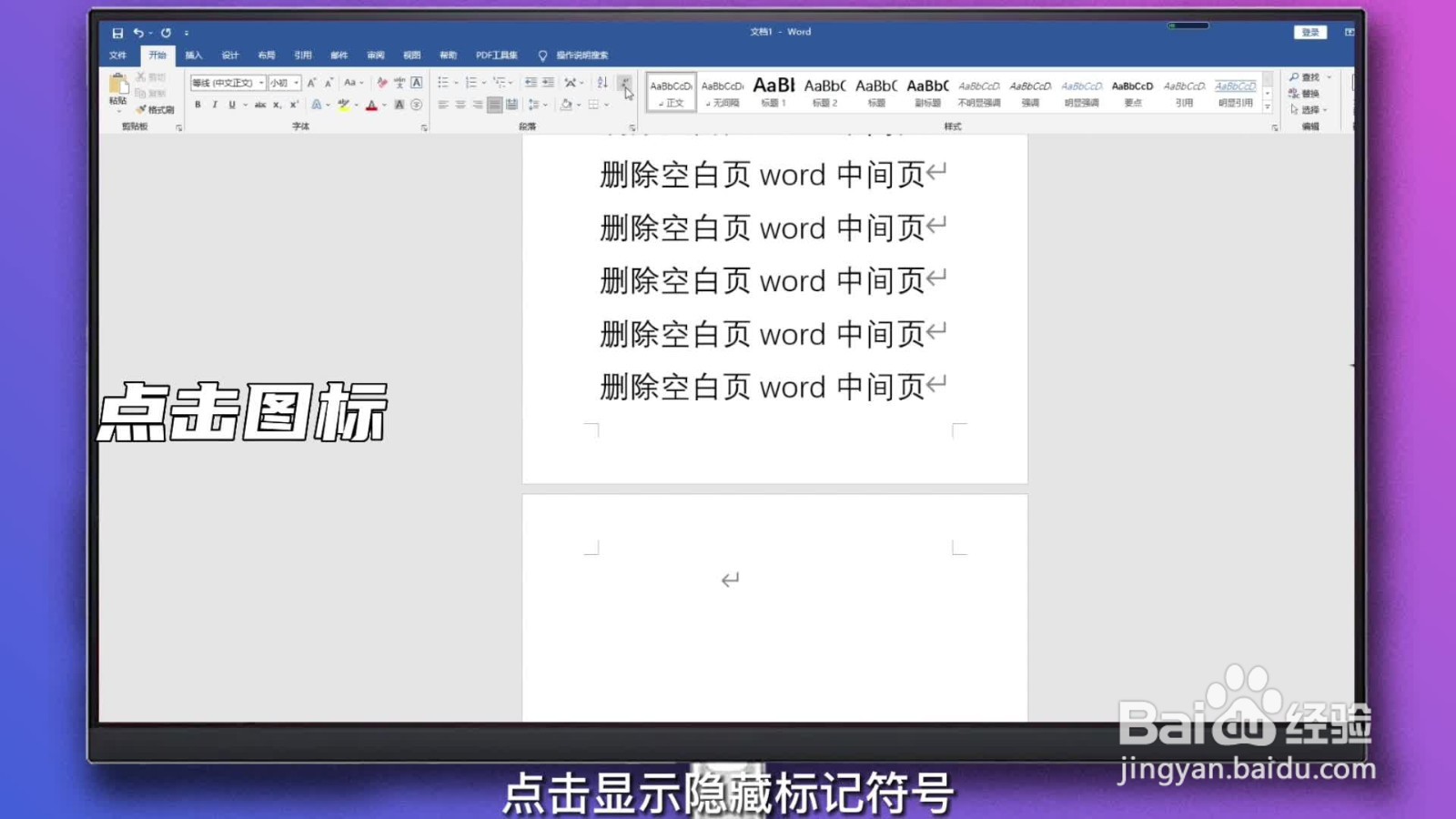Enable strikethrough formatting
Image resolution: width=1456 pixels, height=819 pixels.
point(261,104)
